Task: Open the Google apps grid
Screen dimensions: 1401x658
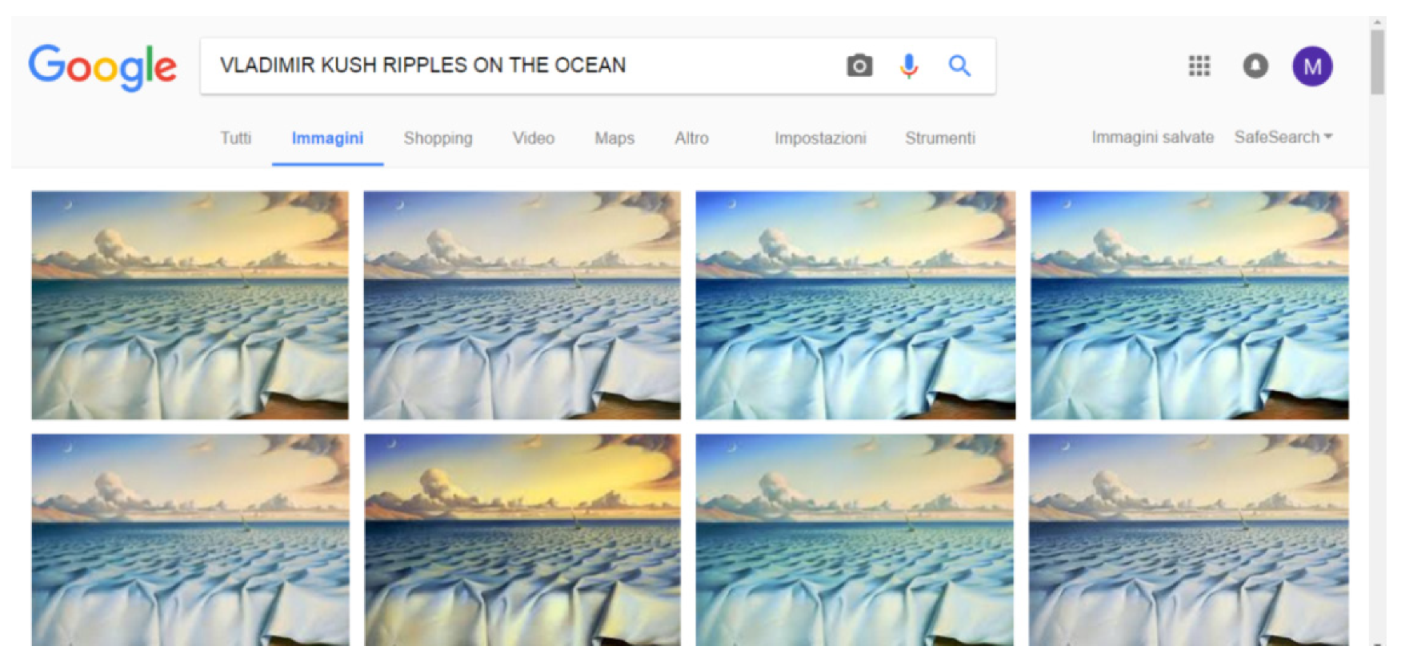Action: click(x=1199, y=66)
